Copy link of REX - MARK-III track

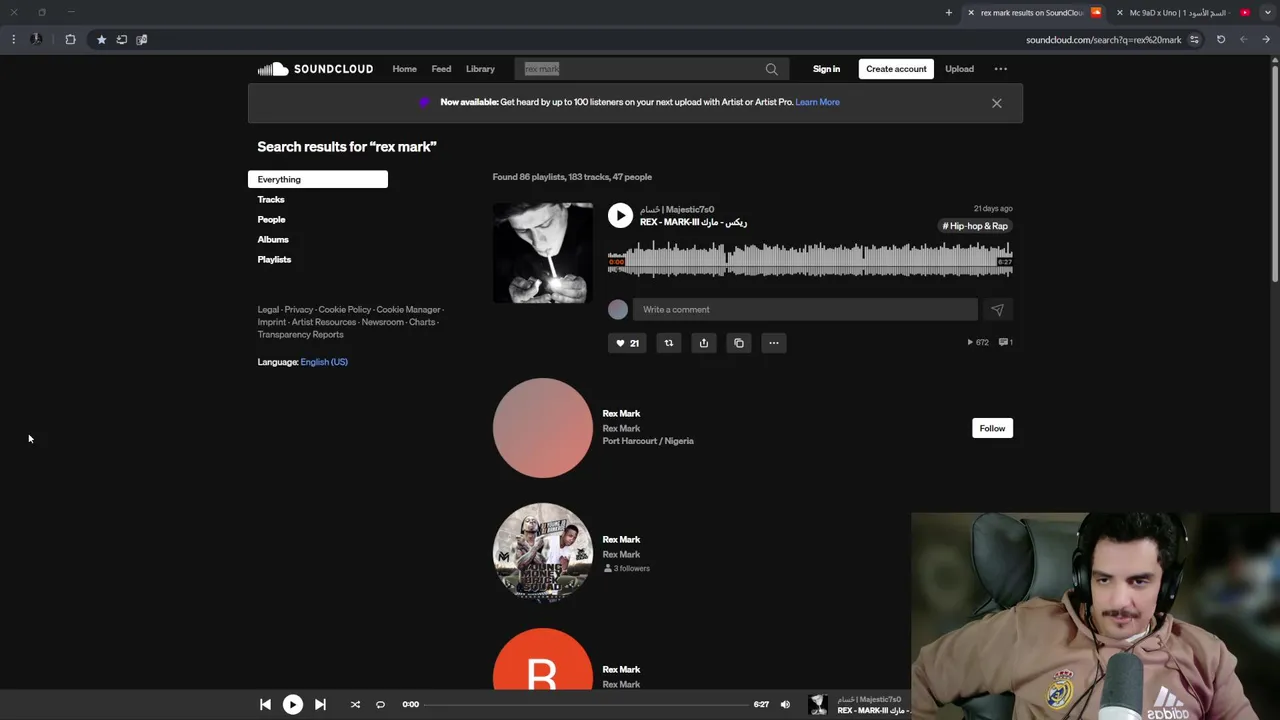tap(739, 343)
